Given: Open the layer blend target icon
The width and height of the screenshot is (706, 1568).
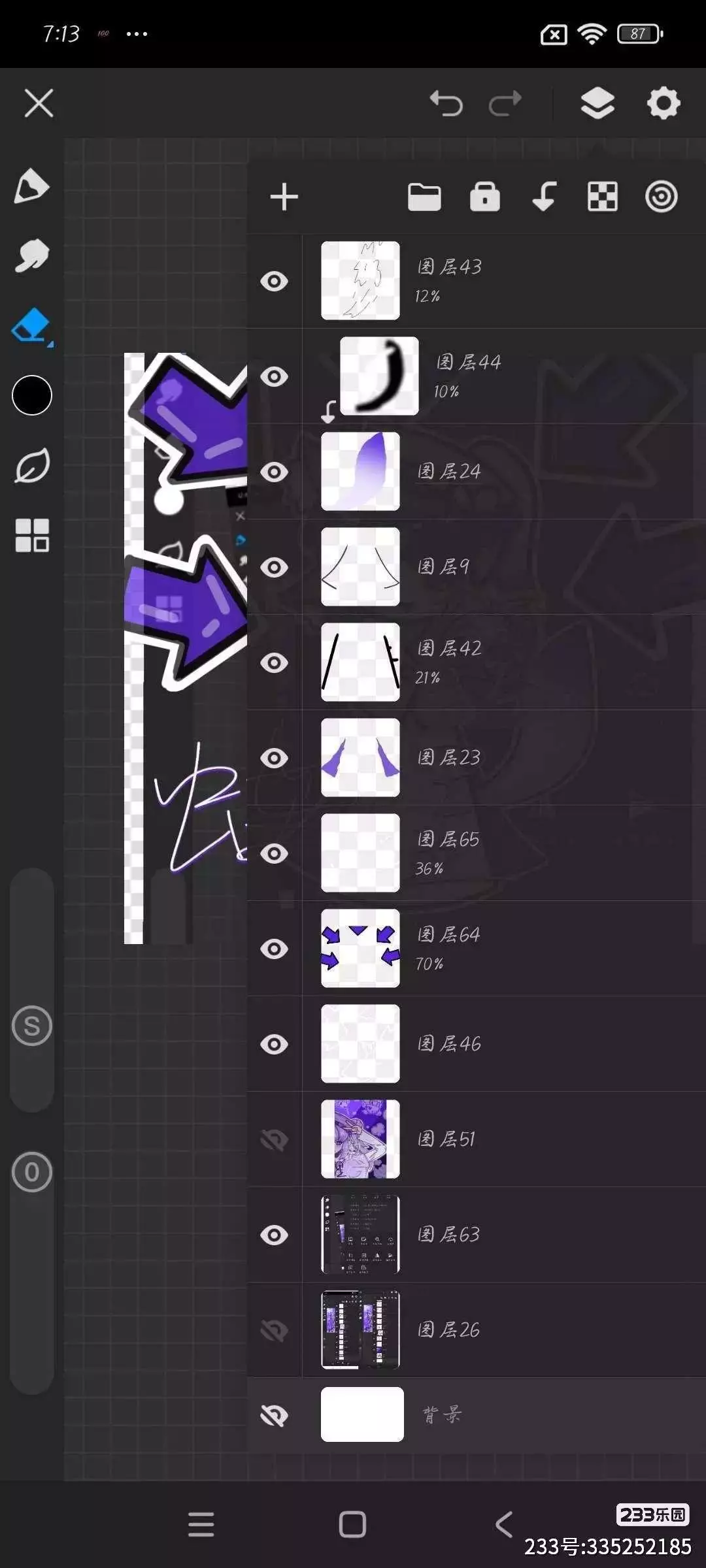Looking at the screenshot, I should point(662,197).
